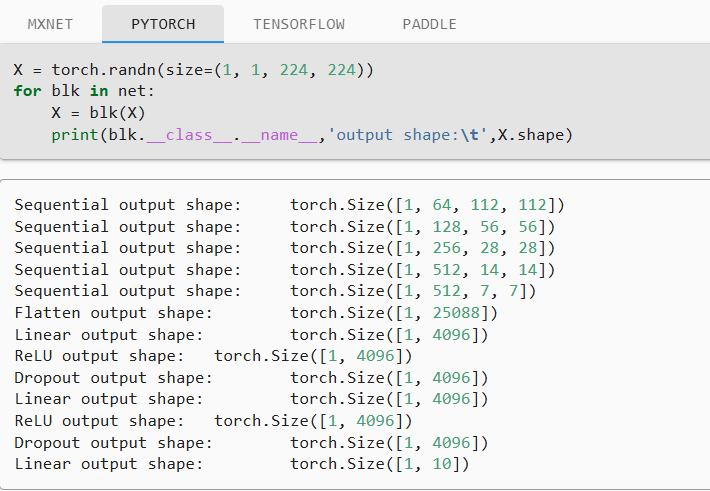Click the code line 'X = torch.randn(size=(1, 1, 224, 224))'
This screenshot has width=710, height=491.
193,70
